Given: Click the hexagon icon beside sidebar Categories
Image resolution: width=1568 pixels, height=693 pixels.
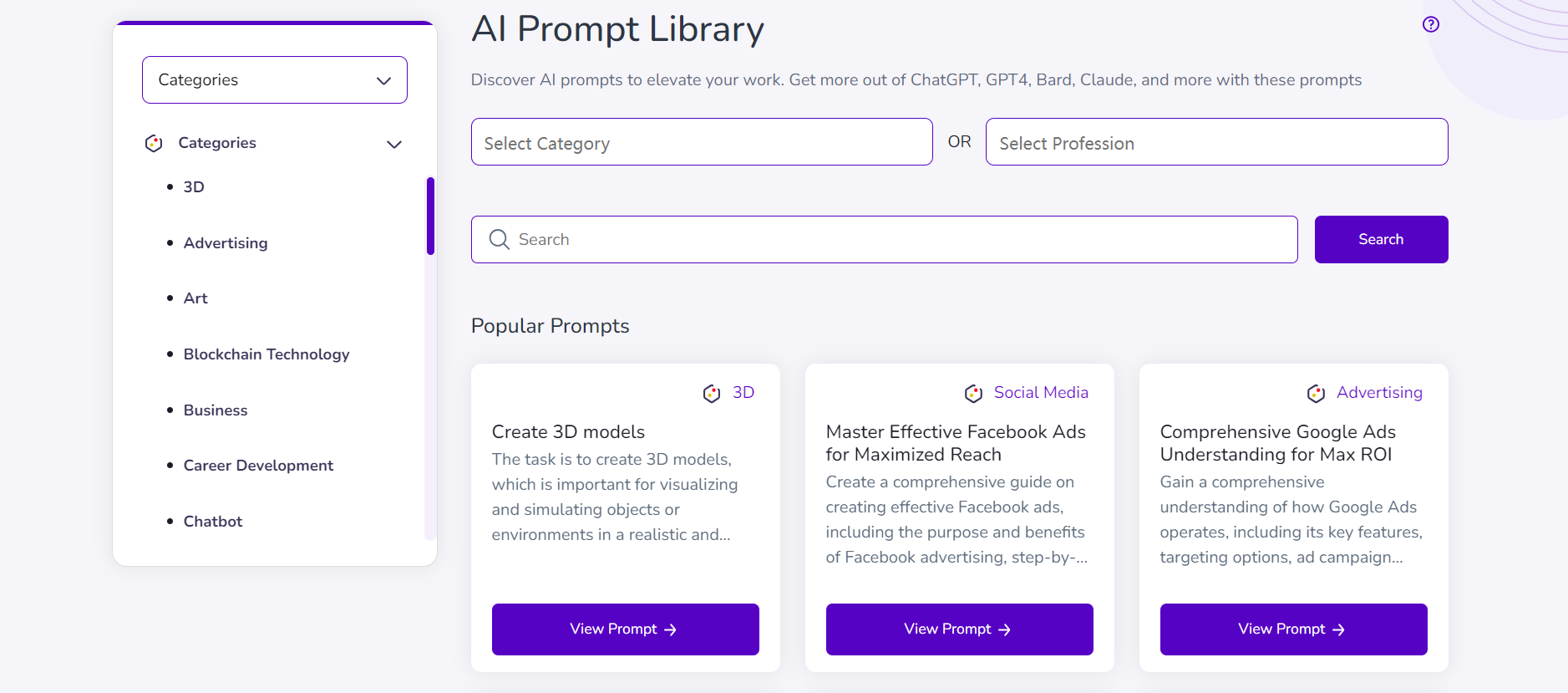Looking at the screenshot, I should pyautogui.click(x=154, y=143).
